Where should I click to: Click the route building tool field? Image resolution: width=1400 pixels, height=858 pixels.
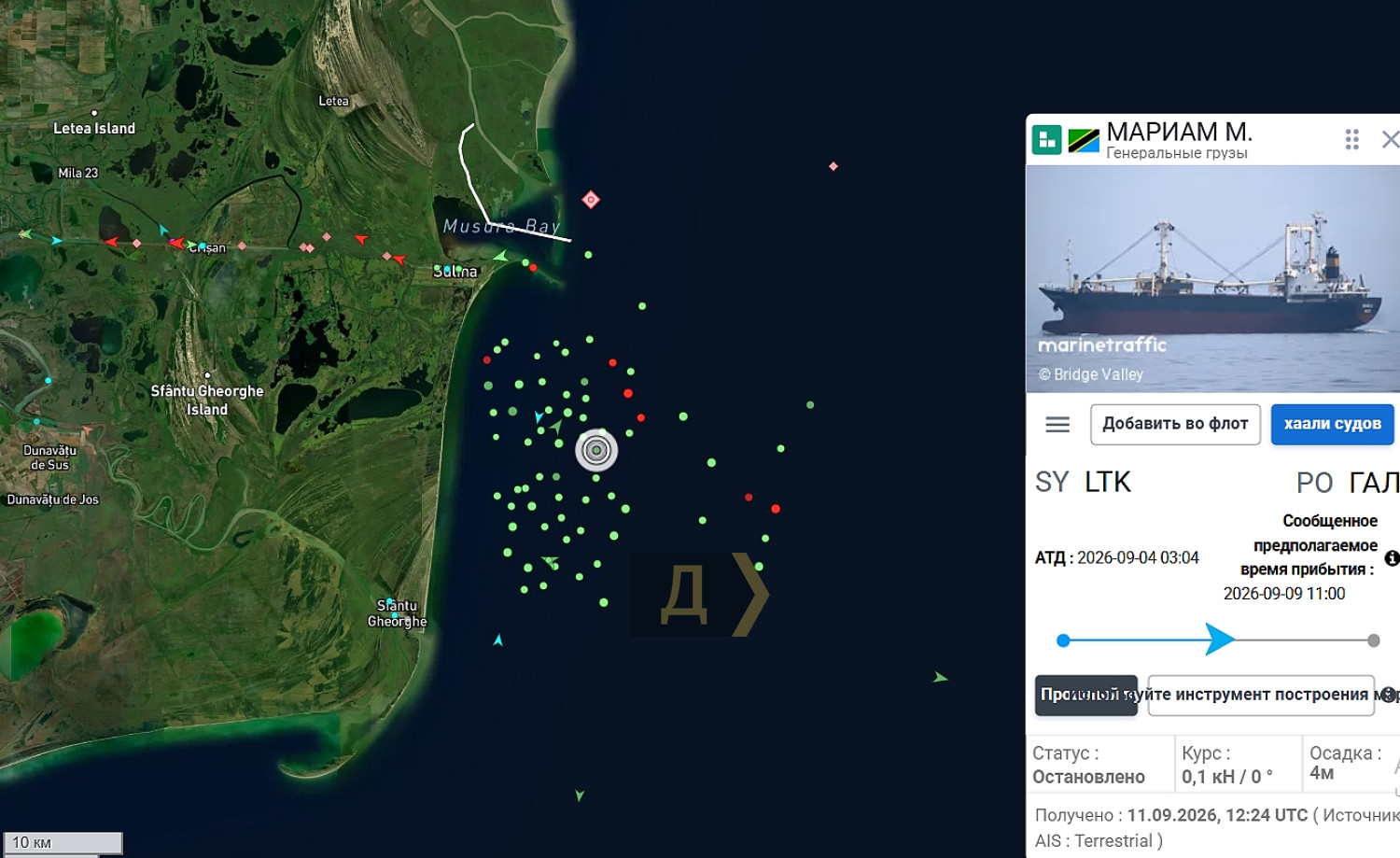click(1261, 696)
